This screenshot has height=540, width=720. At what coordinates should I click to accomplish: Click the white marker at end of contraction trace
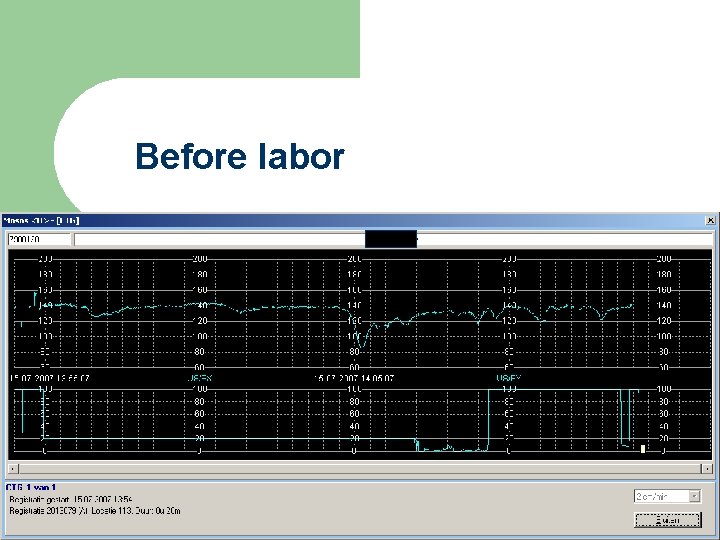643,449
